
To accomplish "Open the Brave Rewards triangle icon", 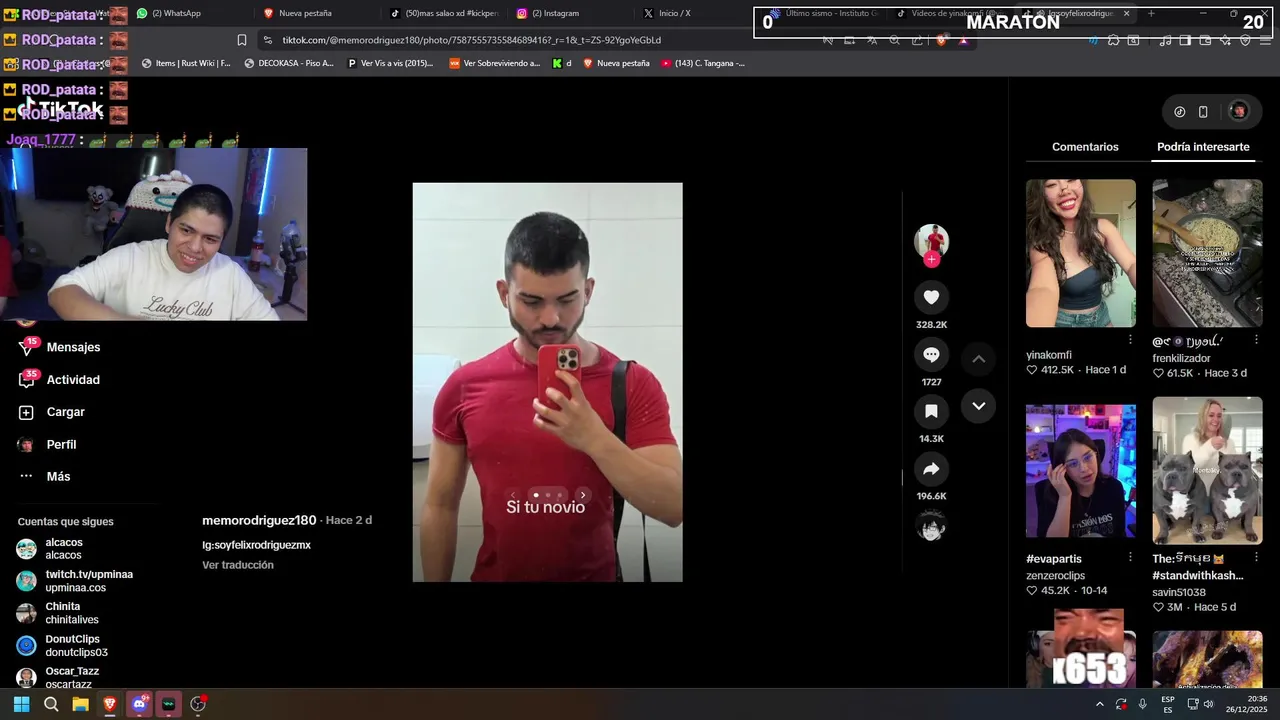I will click(963, 40).
